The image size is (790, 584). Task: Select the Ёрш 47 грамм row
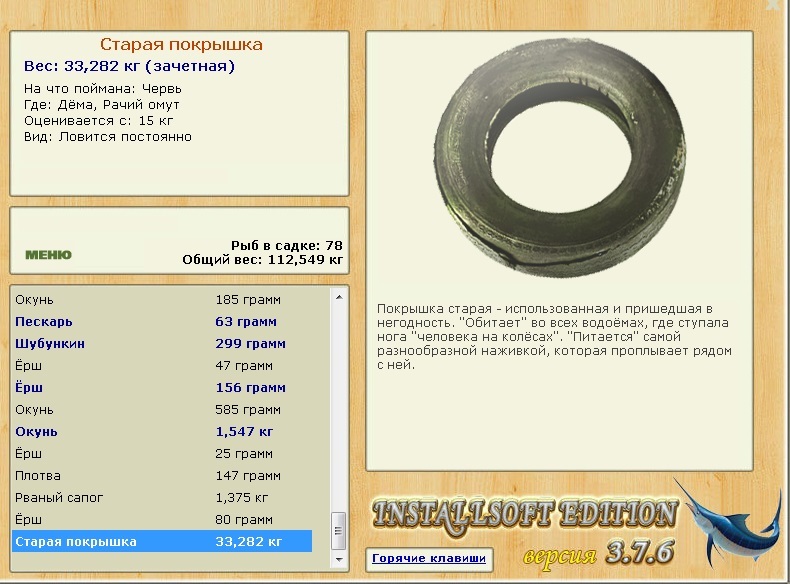162,365
